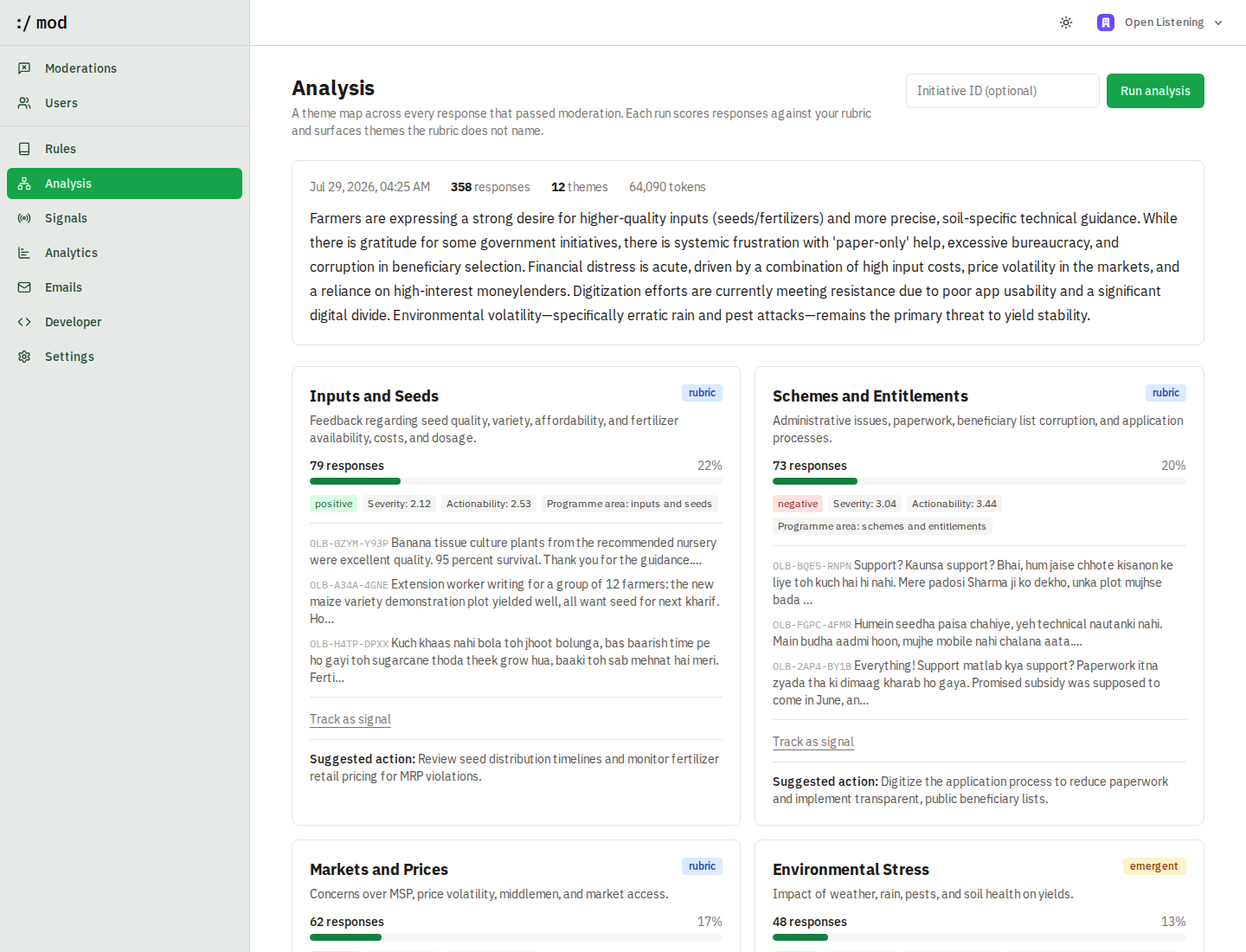The image size is (1246, 952).
Task: Click Track as signal under Inputs and Seeds
Action: click(350, 719)
